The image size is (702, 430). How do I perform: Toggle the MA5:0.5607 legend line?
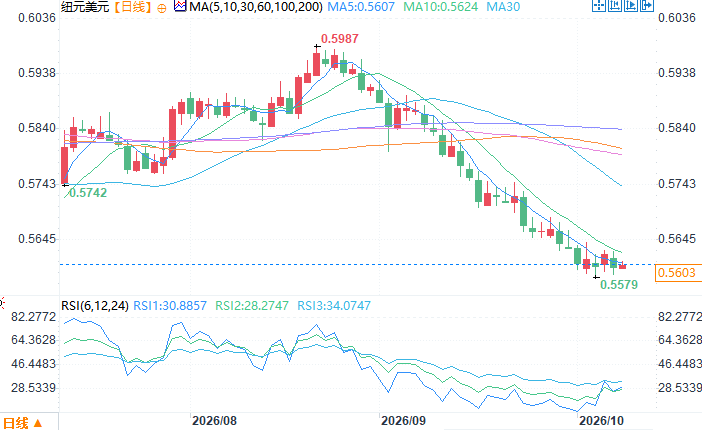tap(361, 7)
